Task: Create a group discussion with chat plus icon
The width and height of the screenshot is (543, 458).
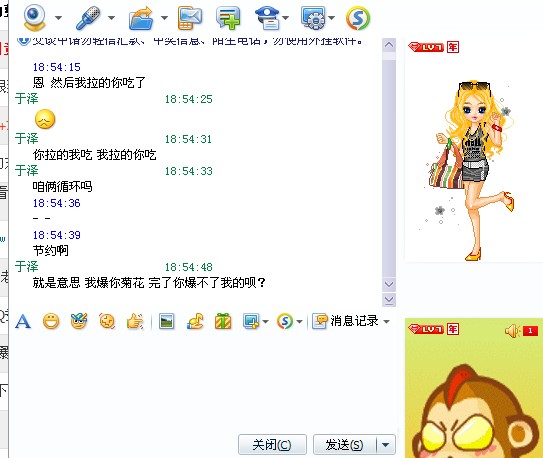Action: 228,18
